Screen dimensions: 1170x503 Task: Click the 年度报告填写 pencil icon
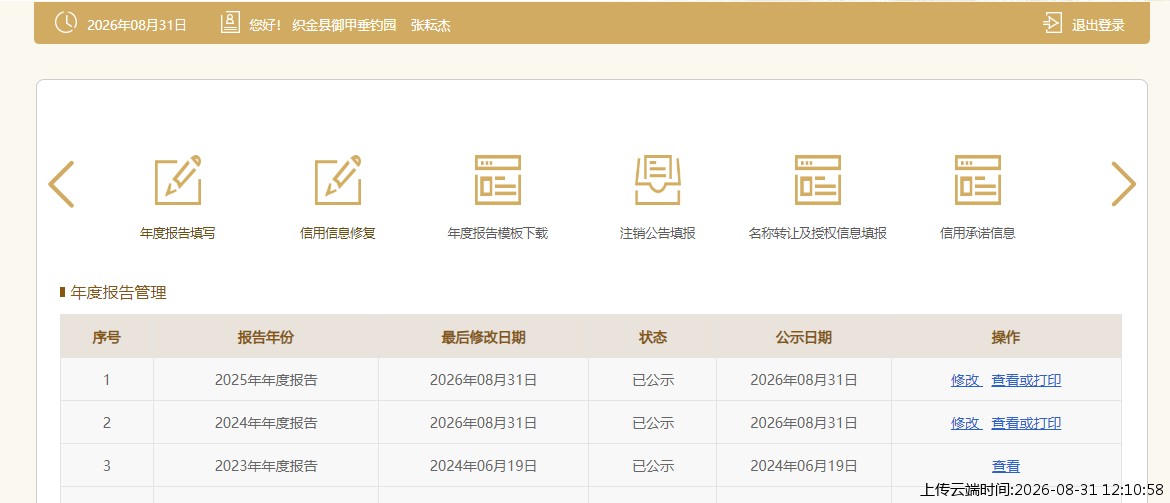pyautogui.click(x=178, y=180)
